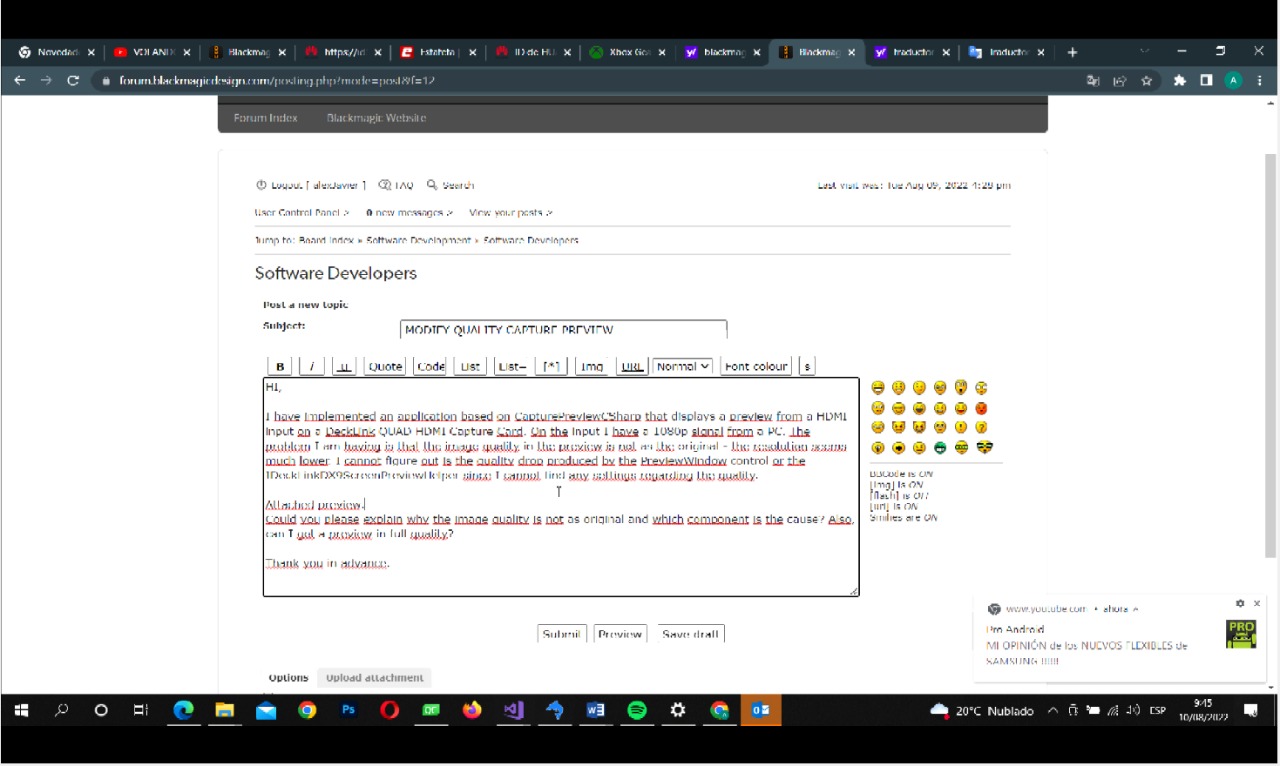Image resolution: width=1280 pixels, height=766 pixels.
Task: Insert a Code BBCode tag
Action: 430,367
